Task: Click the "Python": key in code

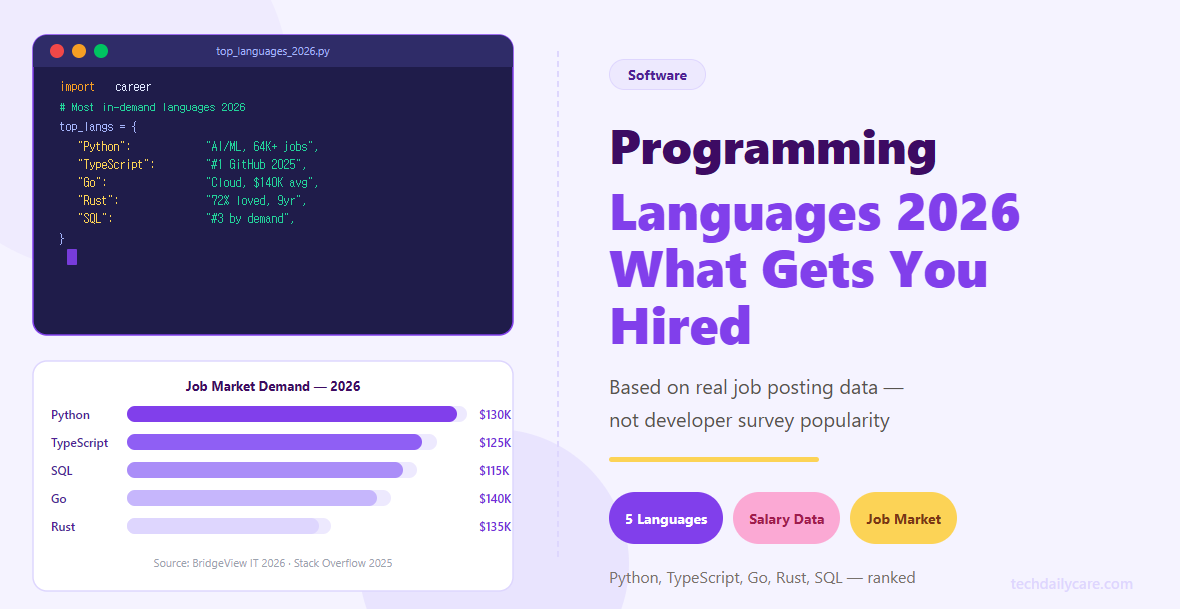Action: click(x=104, y=146)
